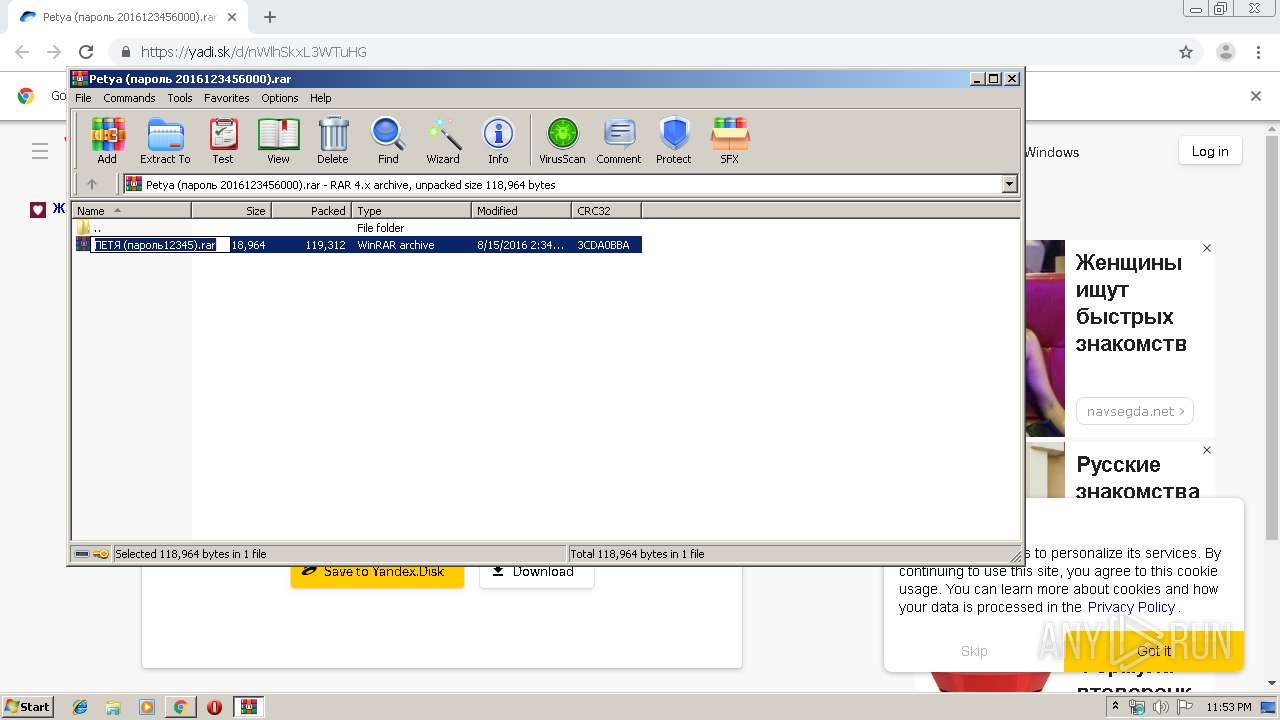The image size is (1280, 720).
Task: Sort by the Modified column header
Action: point(521,210)
